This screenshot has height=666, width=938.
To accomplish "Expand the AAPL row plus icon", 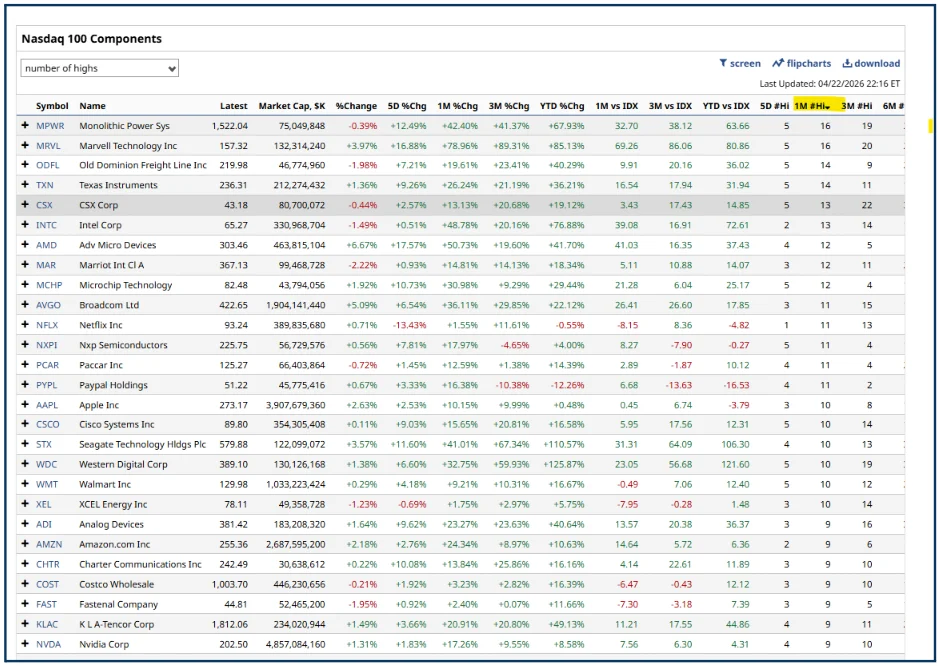I will 25,405.
